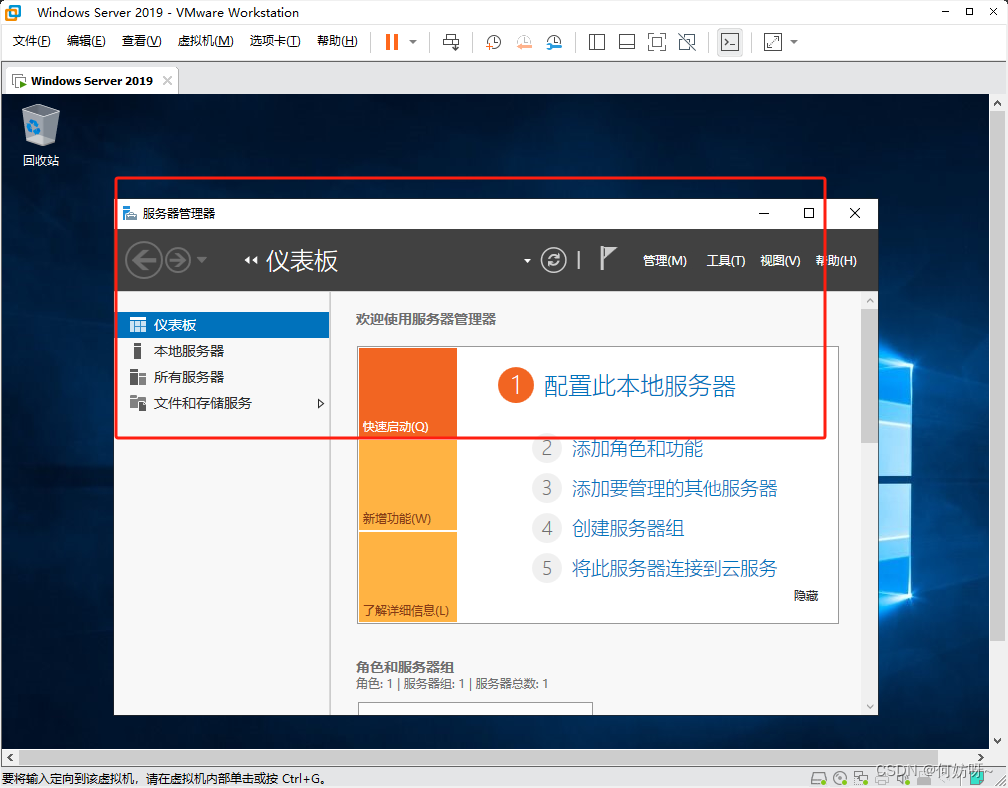Select 仪表板 in the navigation pane
This screenshot has width=1008, height=788.
click(x=223, y=325)
